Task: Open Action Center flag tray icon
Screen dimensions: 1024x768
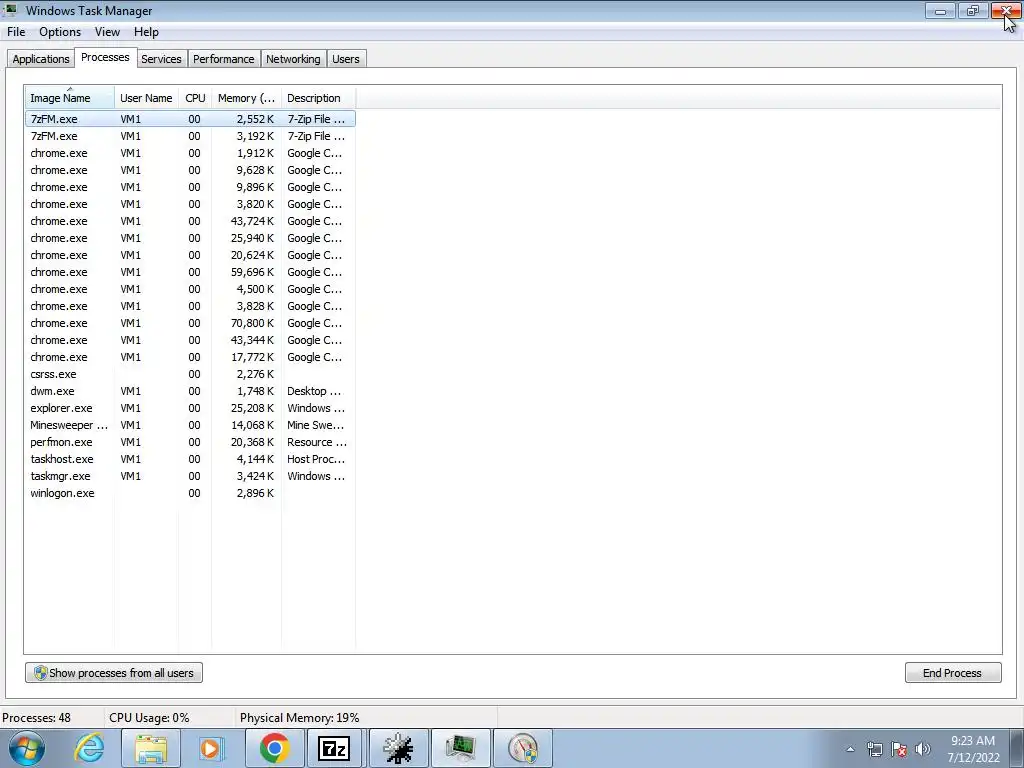Action: 899,749
